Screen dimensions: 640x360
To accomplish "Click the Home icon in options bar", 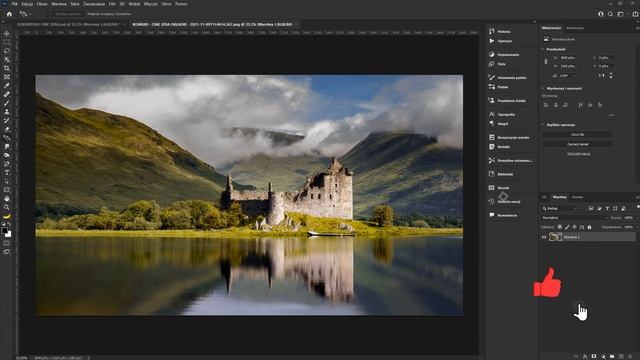I will click(x=9, y=14).
